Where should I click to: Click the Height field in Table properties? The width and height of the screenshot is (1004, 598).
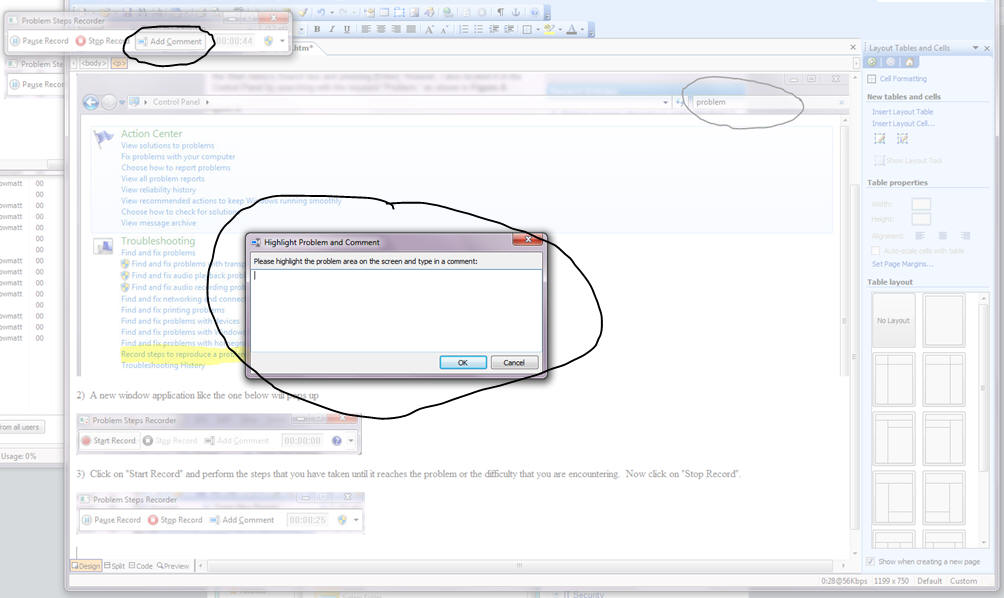[x=921, y=219]
